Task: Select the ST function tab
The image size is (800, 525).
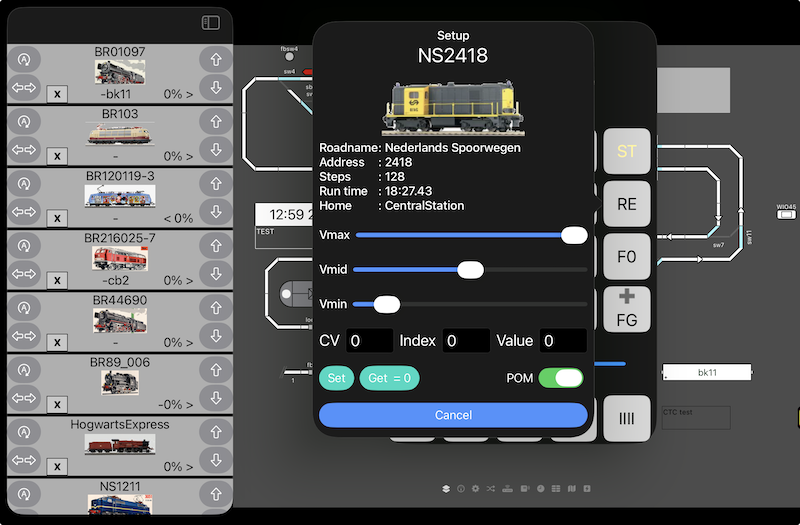Action: [x=626, y=152]
